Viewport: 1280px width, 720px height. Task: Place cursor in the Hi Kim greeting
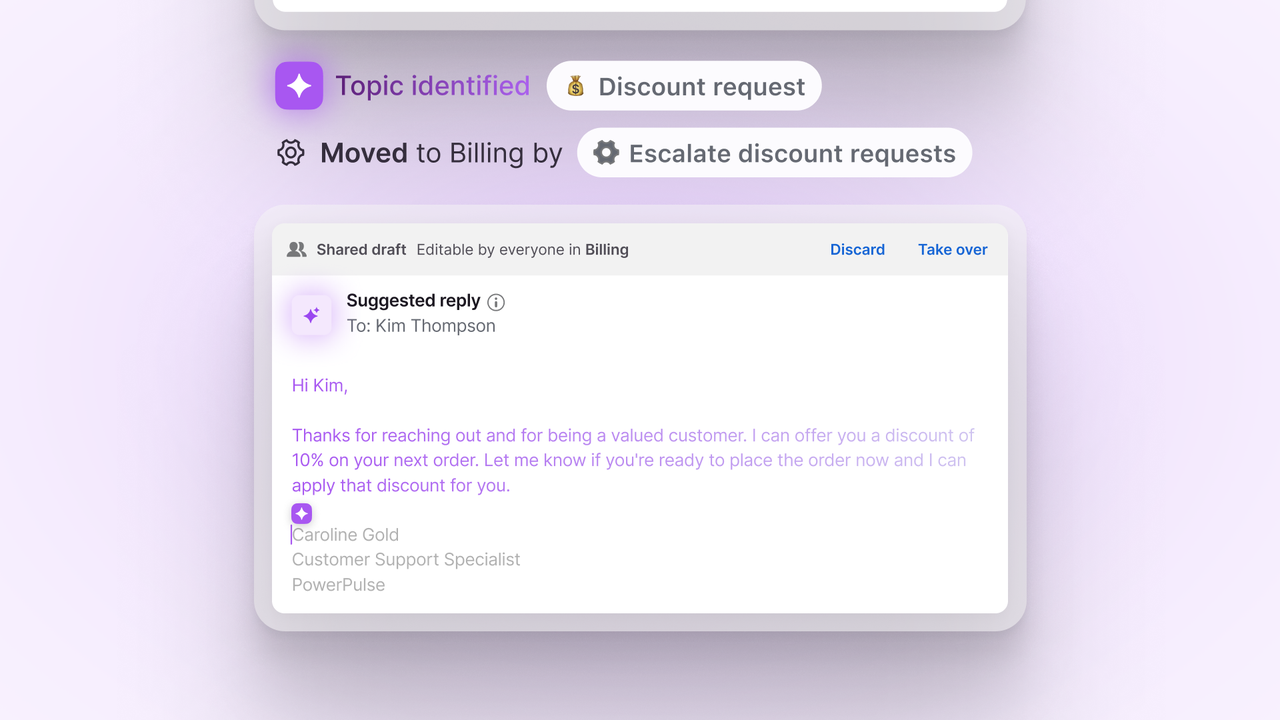[320, 385]
